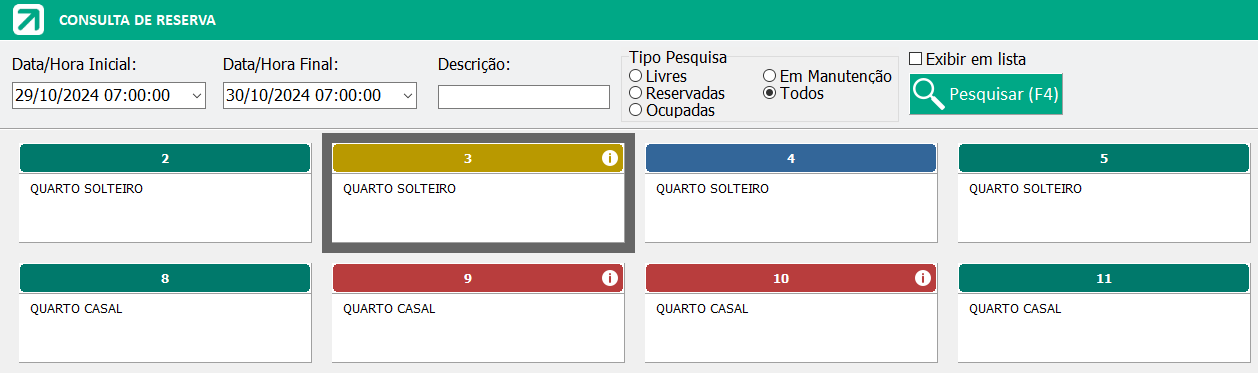Expand the Data/Hora Final dropdown
This screenshot has height=373, width=1258.
[x=407, y=96]
